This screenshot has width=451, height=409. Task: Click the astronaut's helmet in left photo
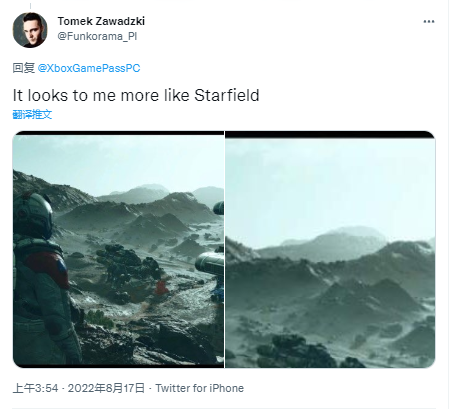pos(33,214)
